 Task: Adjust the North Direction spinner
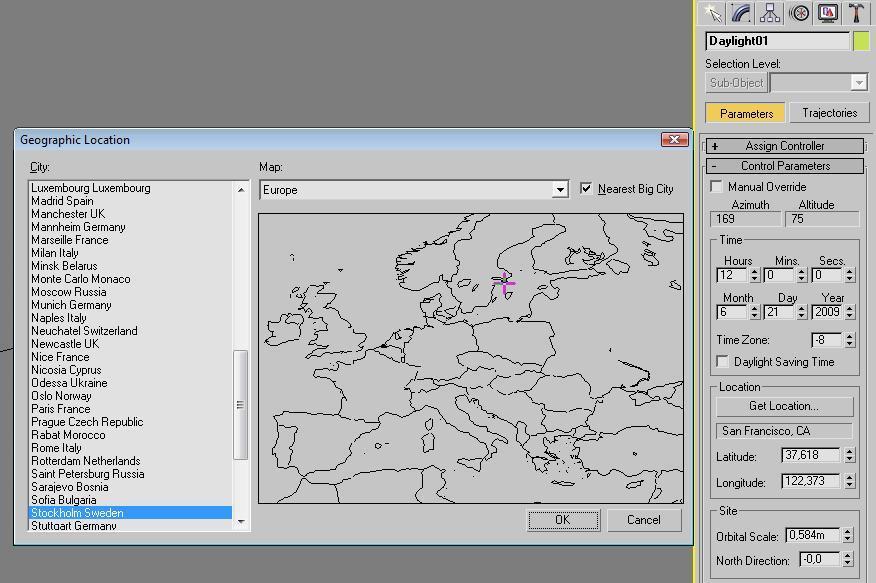pyautogui.click(x=848, y=559)
